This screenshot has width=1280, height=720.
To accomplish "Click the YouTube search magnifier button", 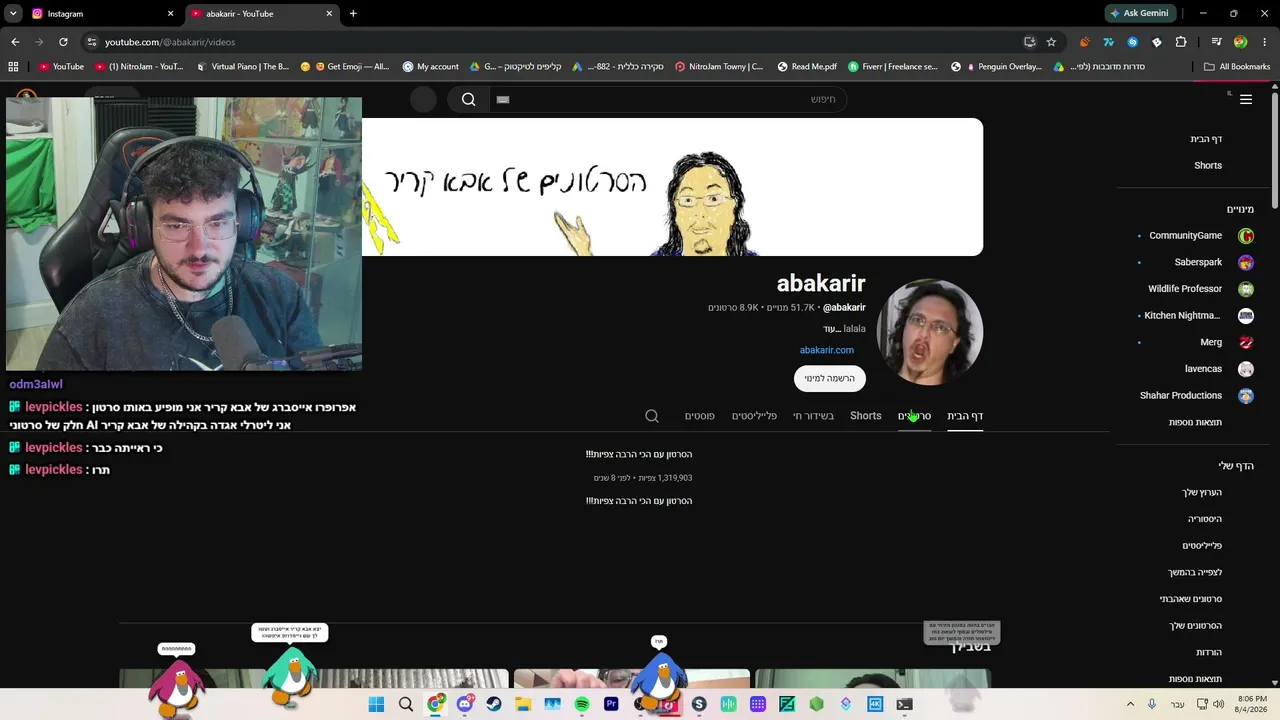I will [x=468, y=99].
